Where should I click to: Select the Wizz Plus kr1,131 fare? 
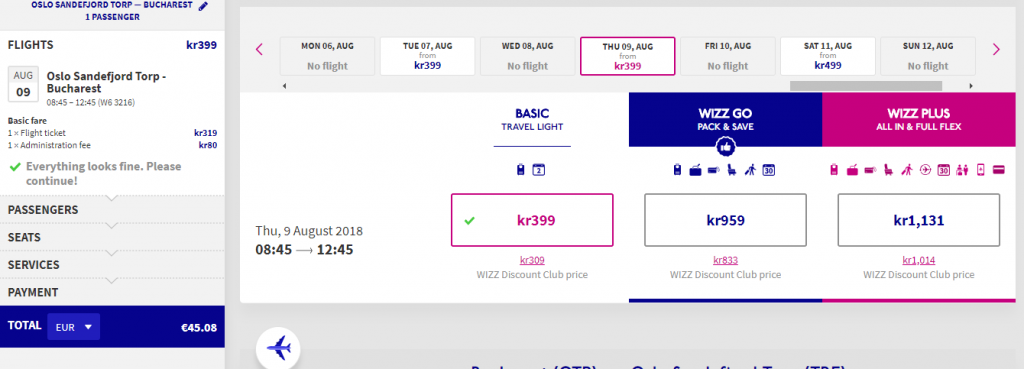pos(918,220)
